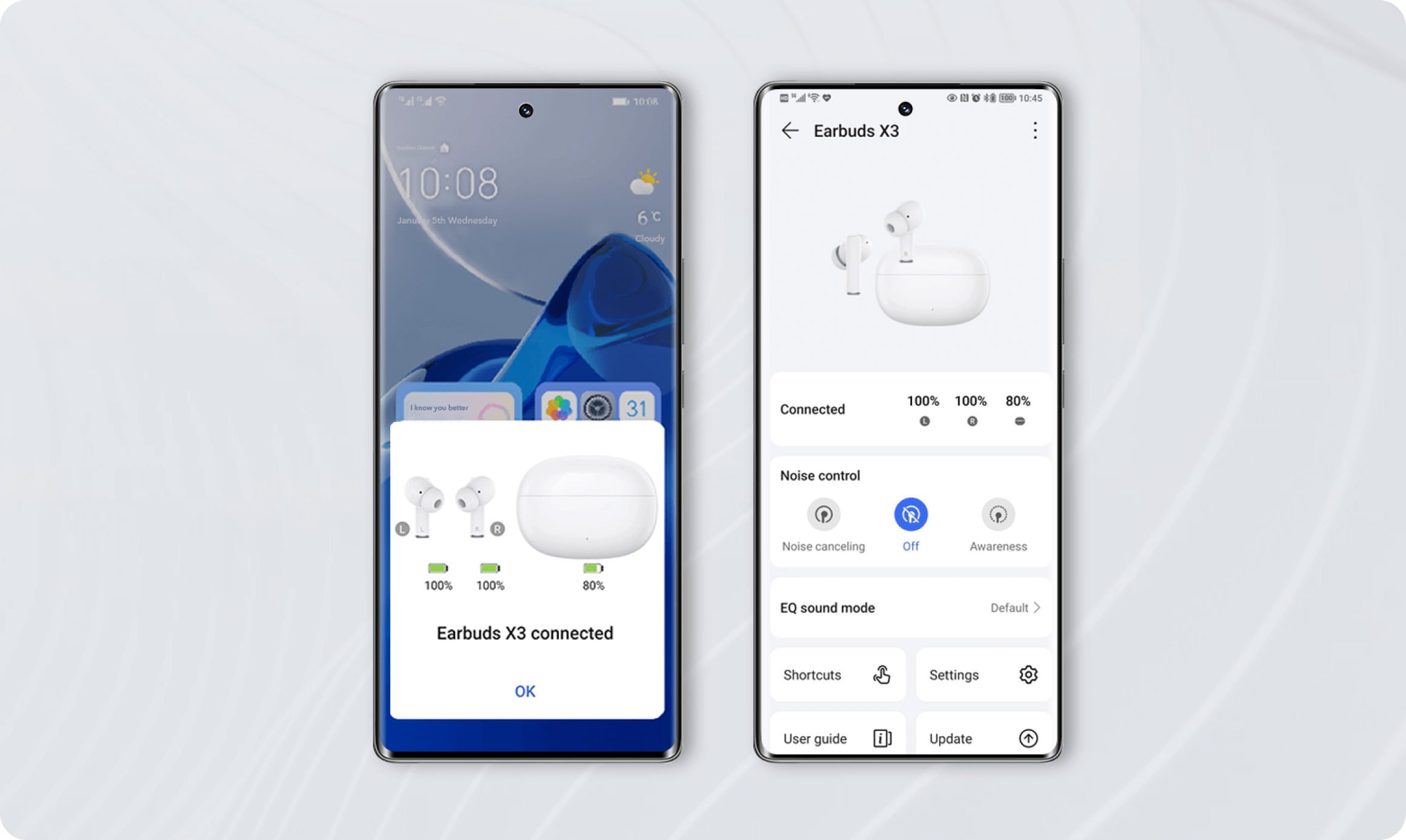
Task: Click the User guide info icon
Action: [881, 739]
